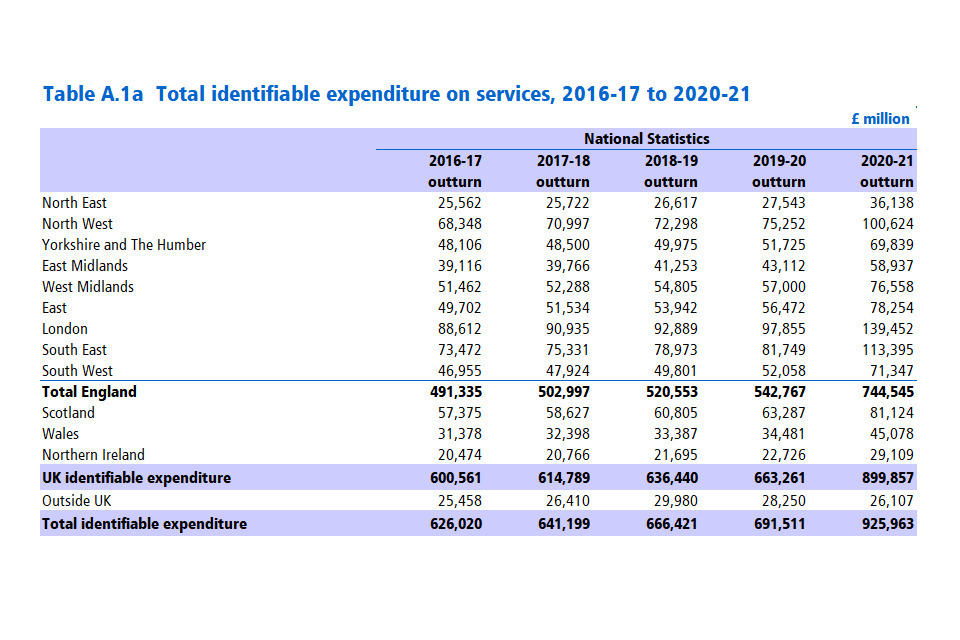This screenshot has height=640, width=960.
Task: Click the 'Scotland' row label
Action: pos(68,413)
